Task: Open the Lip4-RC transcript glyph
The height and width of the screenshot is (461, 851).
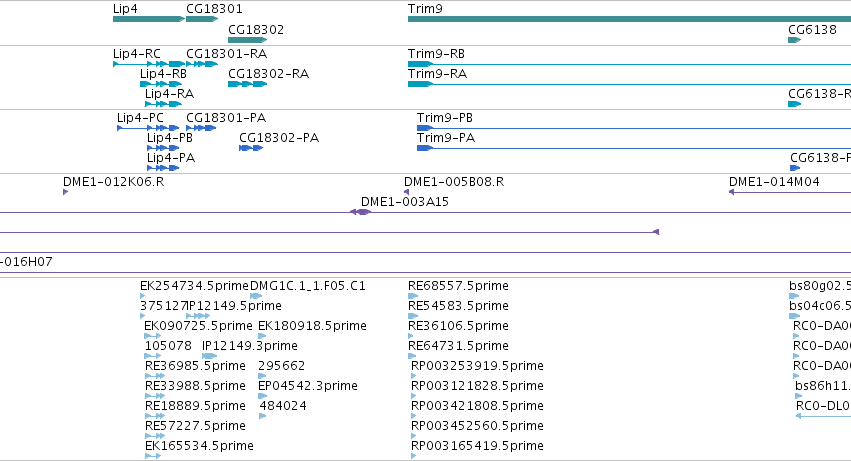Action: click(x=149, y=64)
